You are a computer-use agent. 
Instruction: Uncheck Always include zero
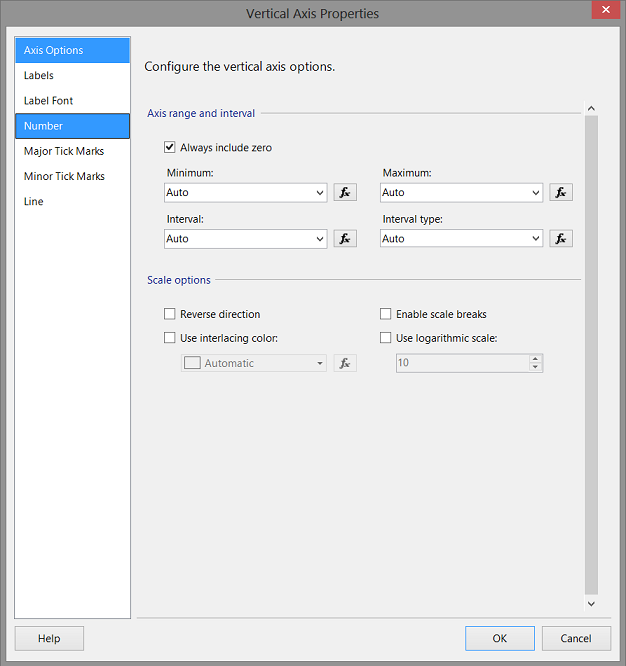coord(170,147)
